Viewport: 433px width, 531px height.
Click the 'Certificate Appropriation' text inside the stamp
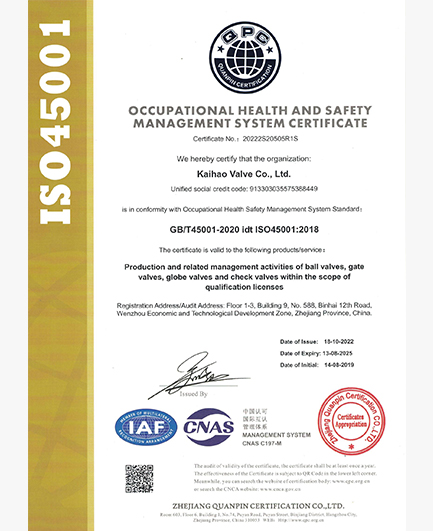coord(351,421)
